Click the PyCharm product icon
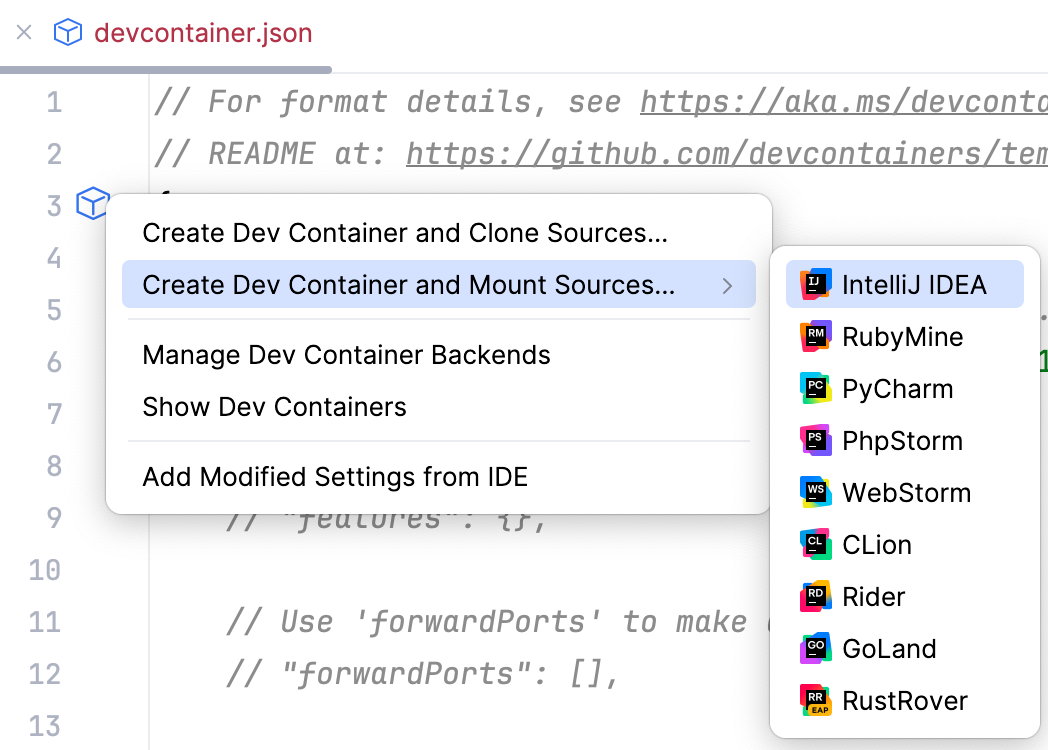This screenshot has height=750, width=1048. [x=816, y=389]
